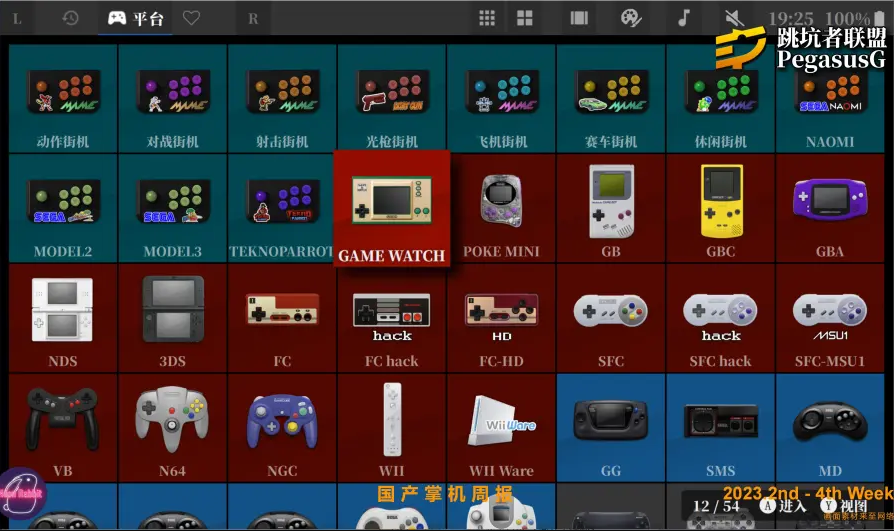This screenshot has height=531, width=894.
Task: Open the 飞机街机 plane arcade tile
Action: pyautogui.click(x=501, y=99)
